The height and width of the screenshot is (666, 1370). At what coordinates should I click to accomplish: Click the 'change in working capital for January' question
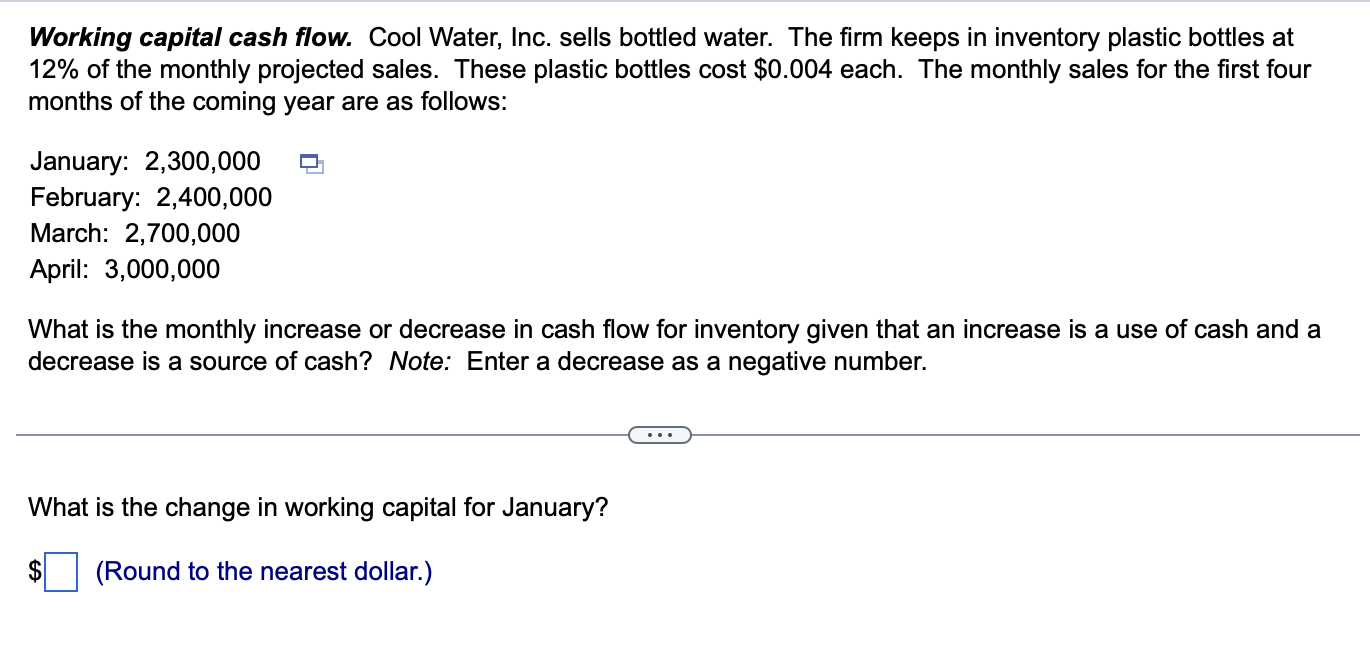pyautogui.click(x=318, y=508)
